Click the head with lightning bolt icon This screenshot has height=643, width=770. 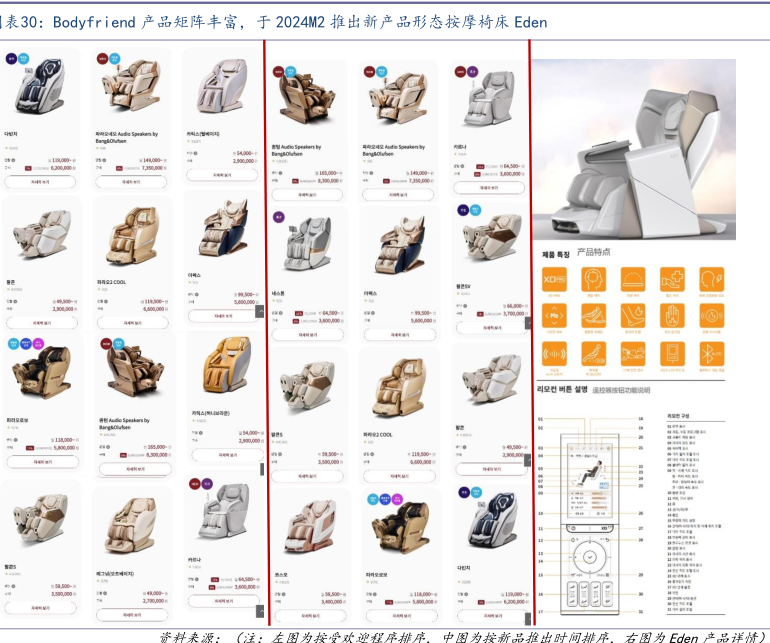click(x=712, y=280)
